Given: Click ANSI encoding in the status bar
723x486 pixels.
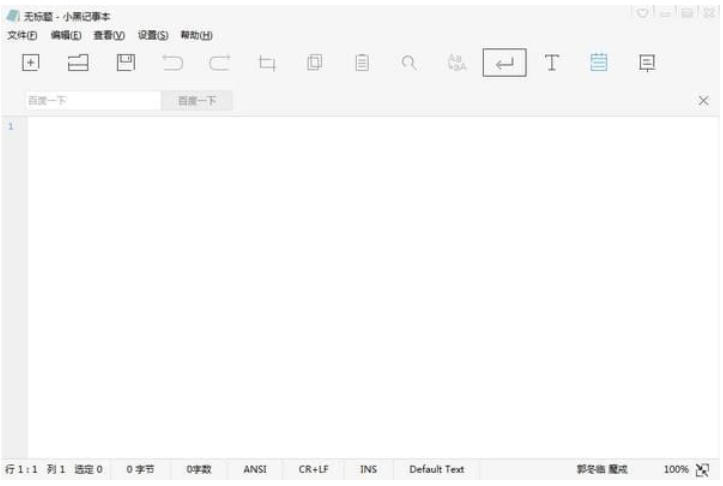Looking at the screenshot, I should (x=255, y=469).
